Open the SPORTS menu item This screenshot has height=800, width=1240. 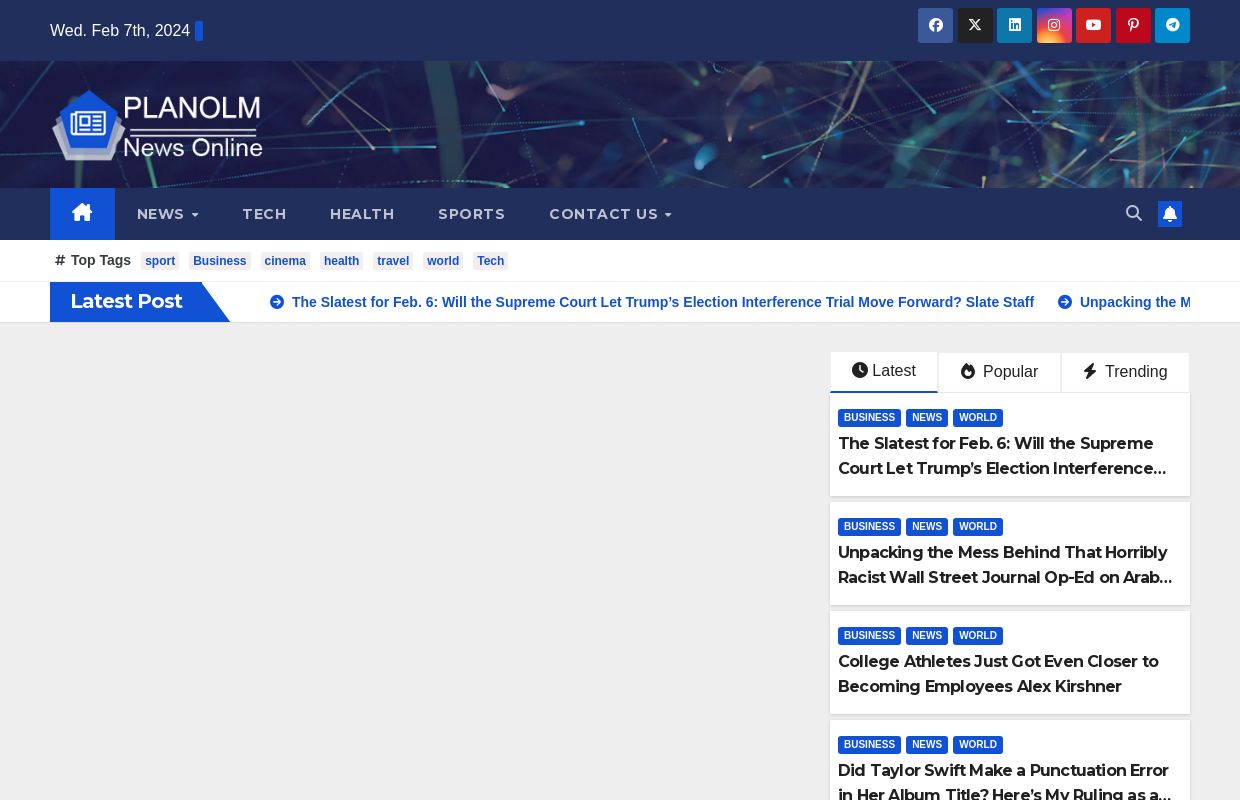471,214
